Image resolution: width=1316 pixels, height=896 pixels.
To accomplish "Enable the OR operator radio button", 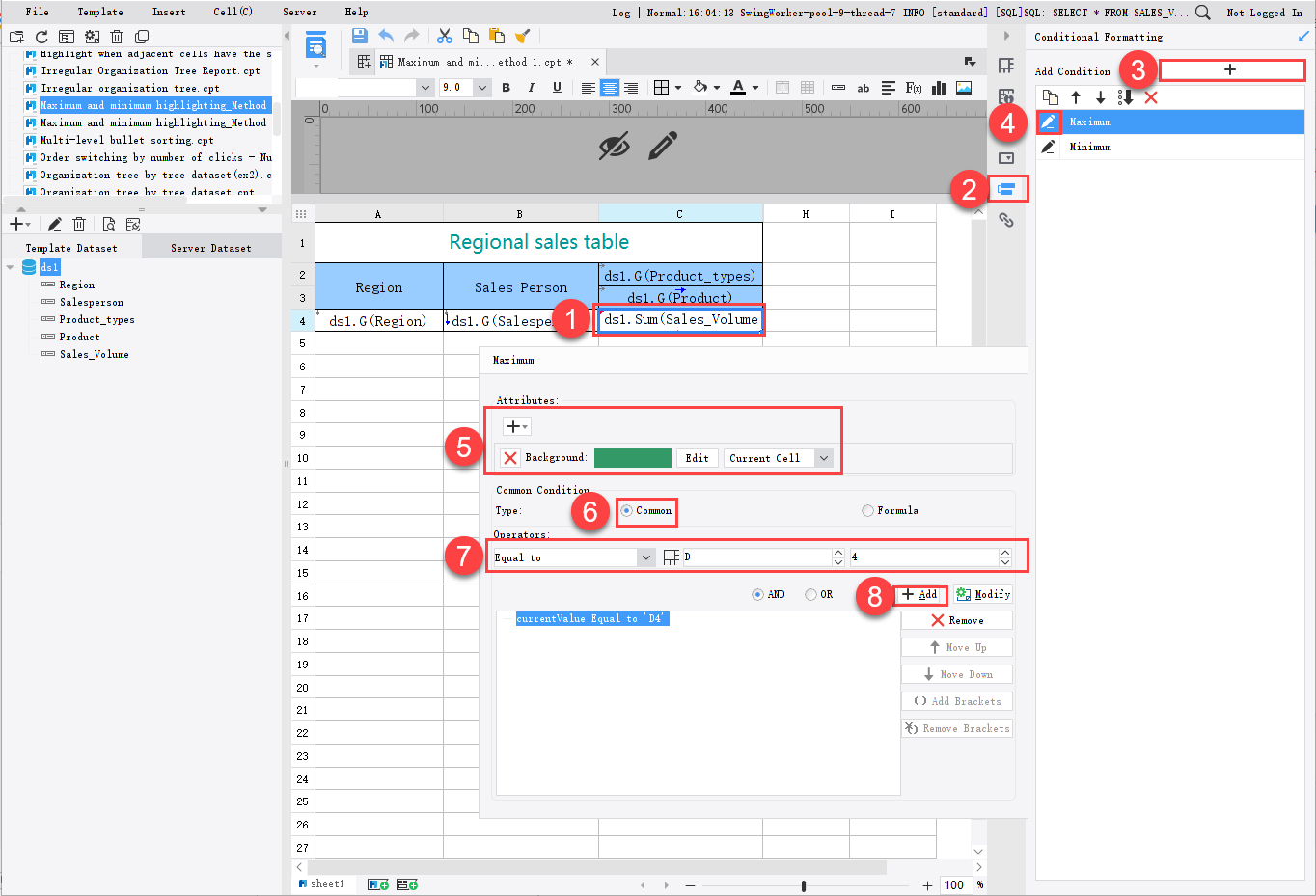I will click(810, 594).
